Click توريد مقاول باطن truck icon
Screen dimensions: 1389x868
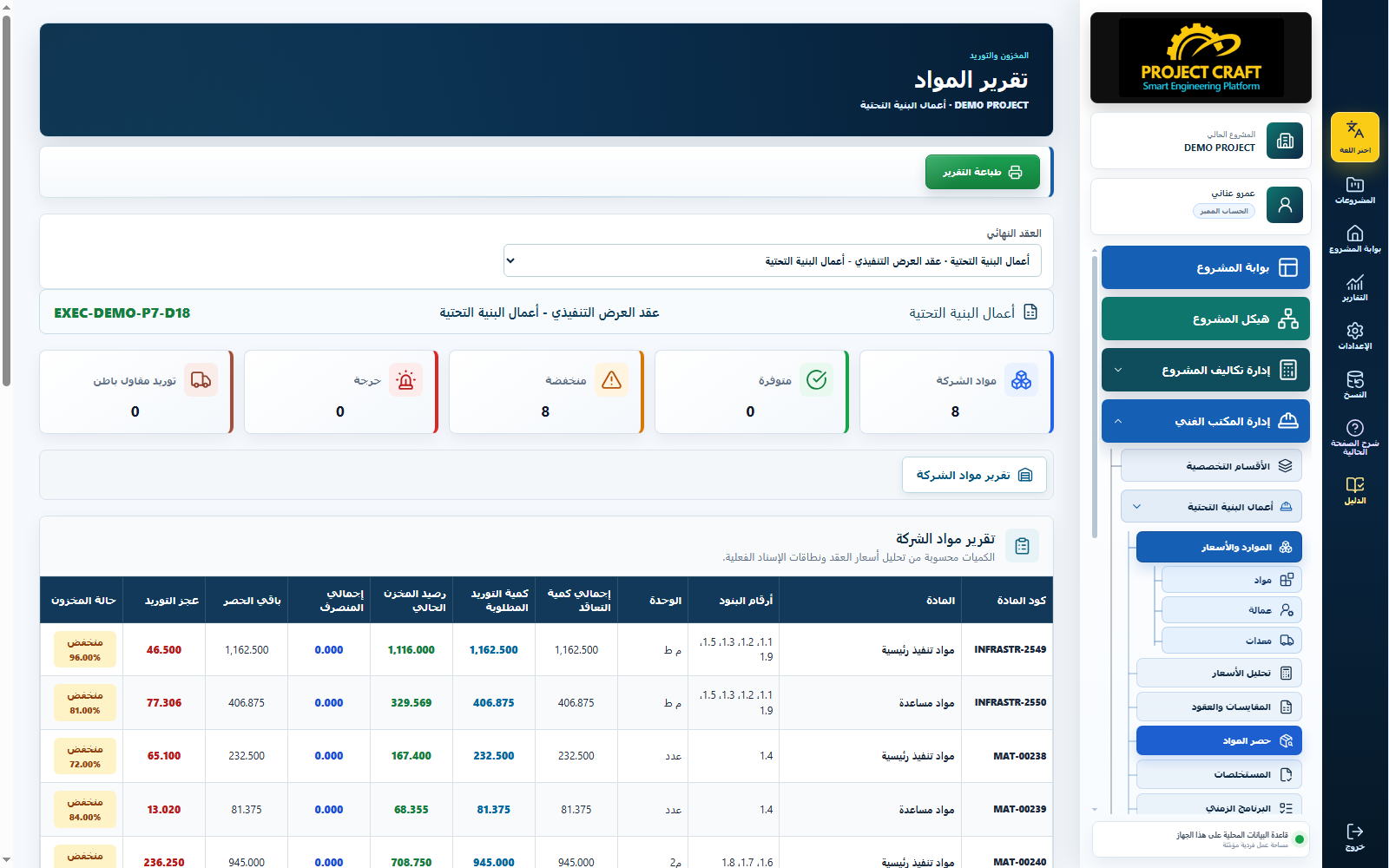(x=201, y=380)
